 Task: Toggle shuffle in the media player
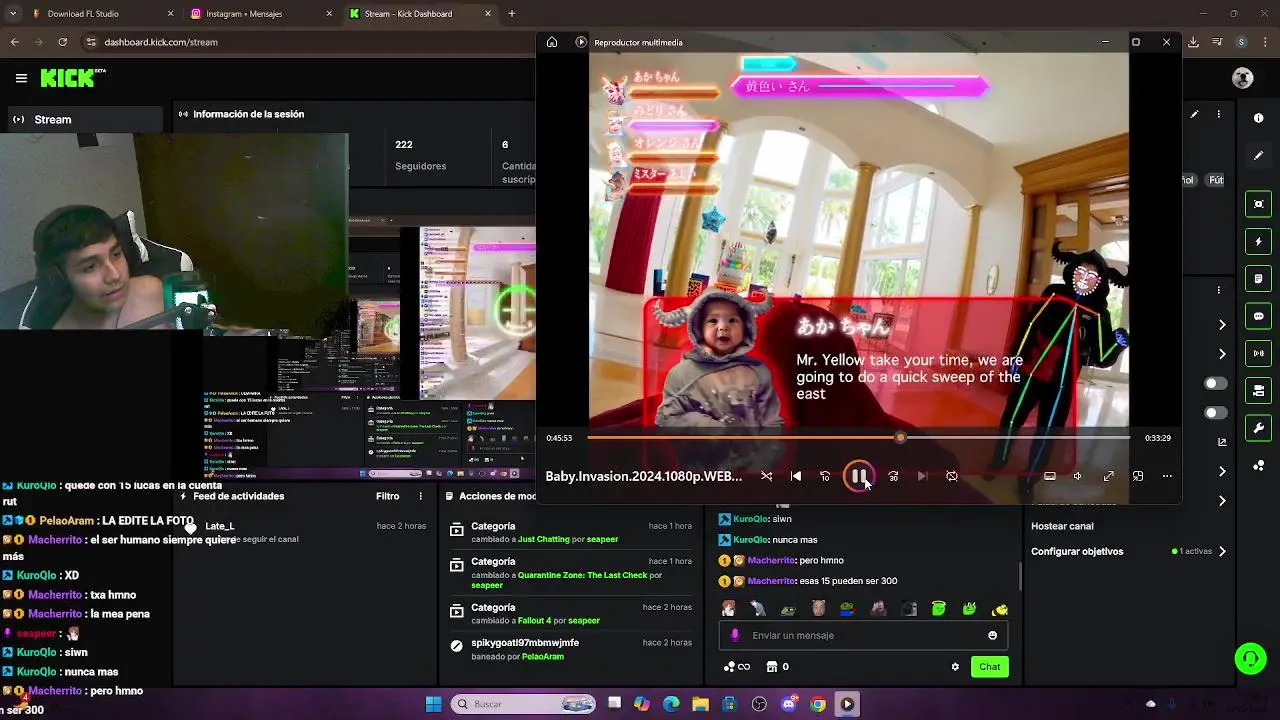pyautogui.click(x=766, y=476)
